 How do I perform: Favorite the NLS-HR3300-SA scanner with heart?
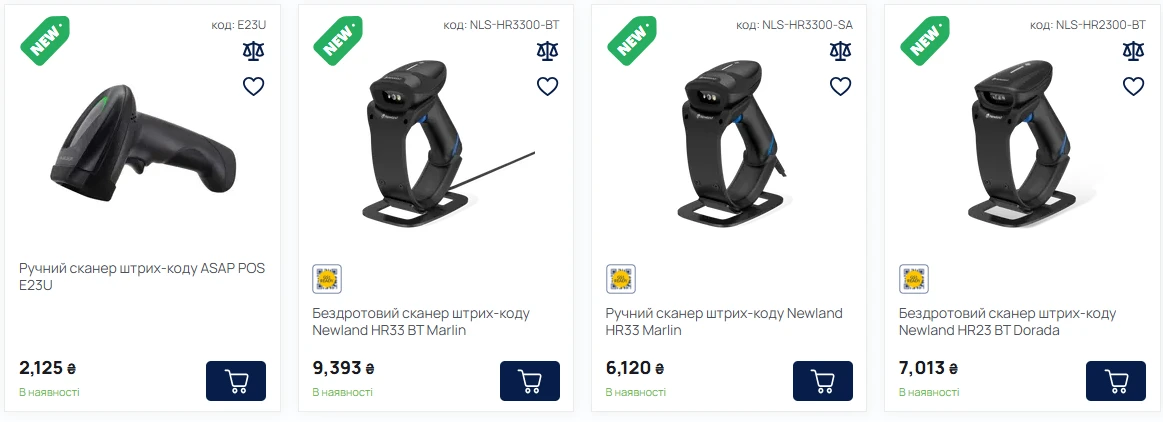coord(840,86)
